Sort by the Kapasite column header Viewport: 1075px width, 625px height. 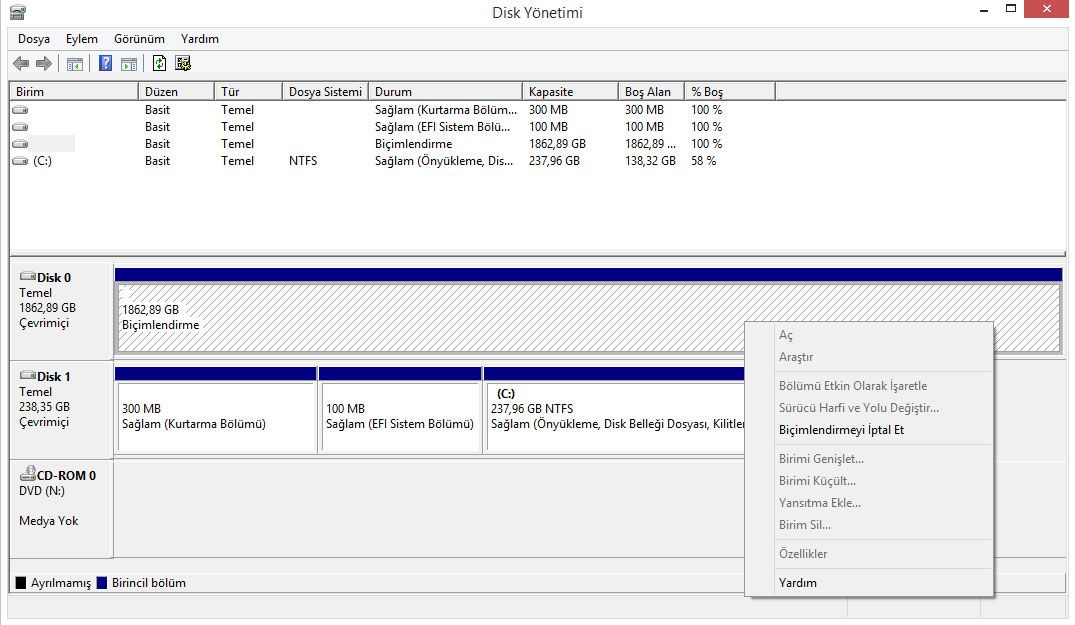click(x=570, y=91)
